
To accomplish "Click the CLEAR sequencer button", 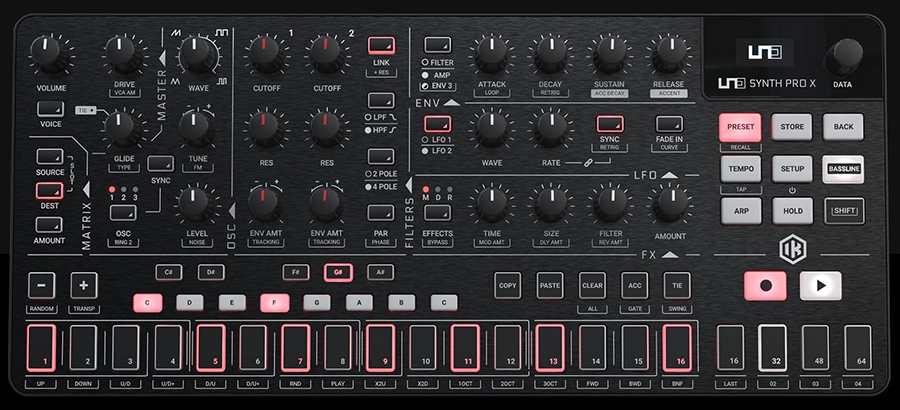I will (x=592, y=285).
